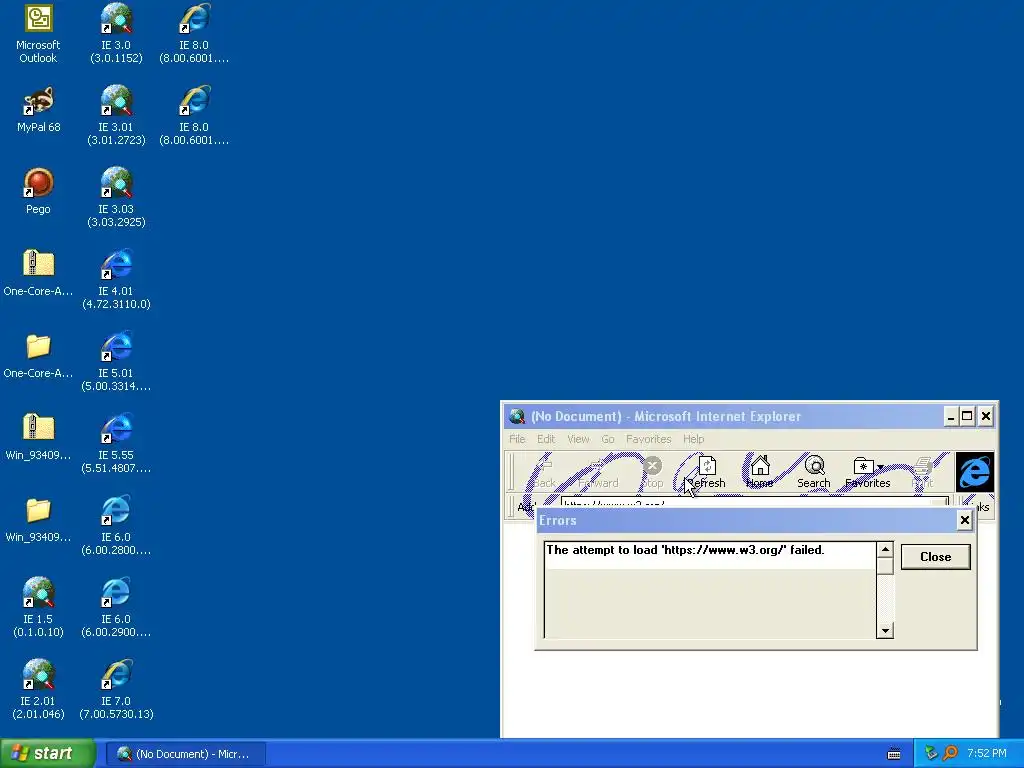This screenshot has height=768, width=1024.
Task: Open the File menu
Action: [x=517, y=439]
